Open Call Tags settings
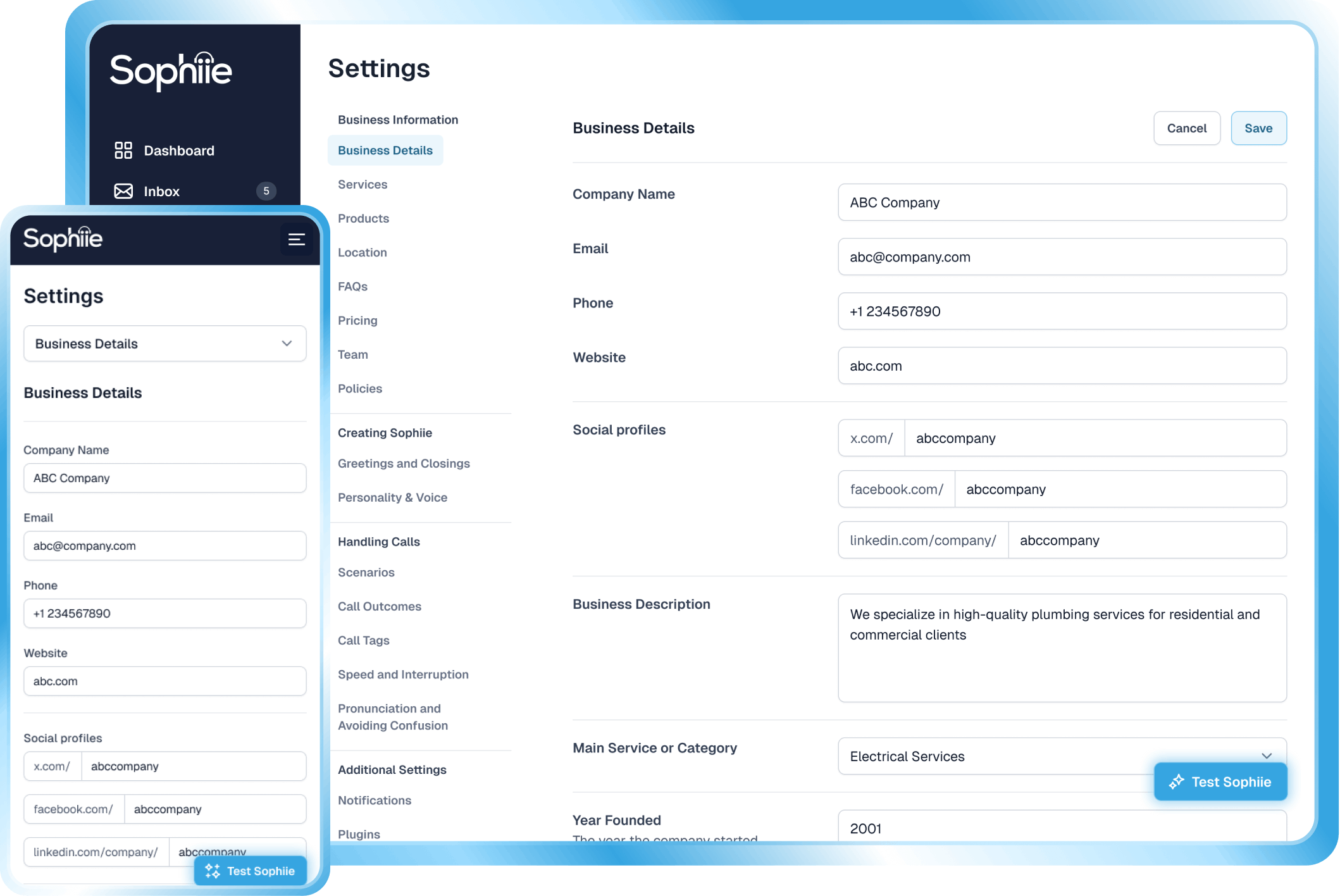The height and width of the screenshot is (896, 1340). 363,641
